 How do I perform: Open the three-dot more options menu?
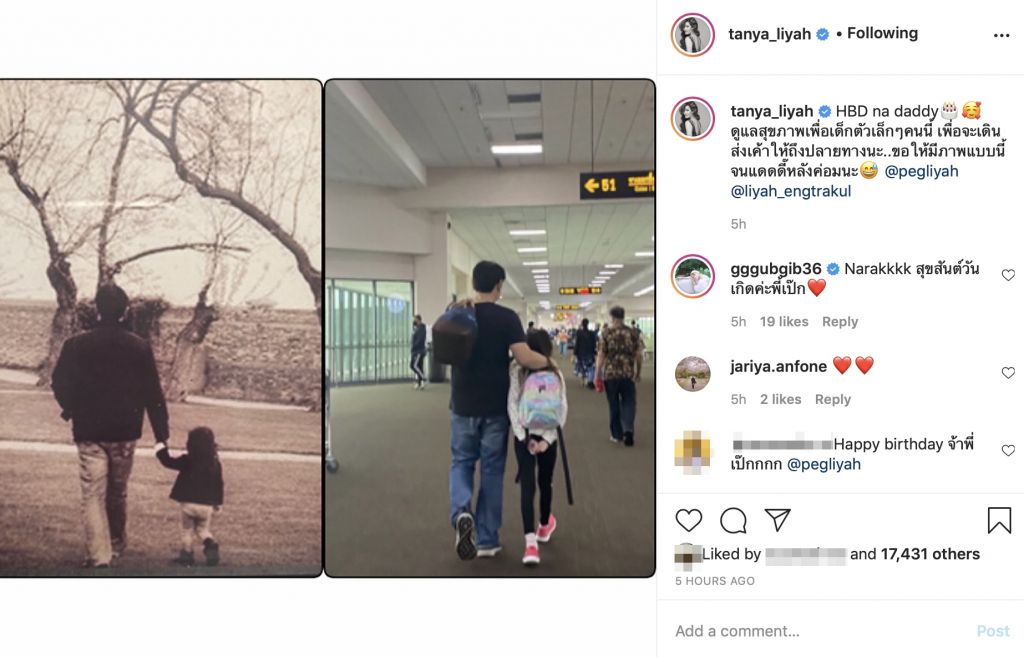[x=1001, y=35]
